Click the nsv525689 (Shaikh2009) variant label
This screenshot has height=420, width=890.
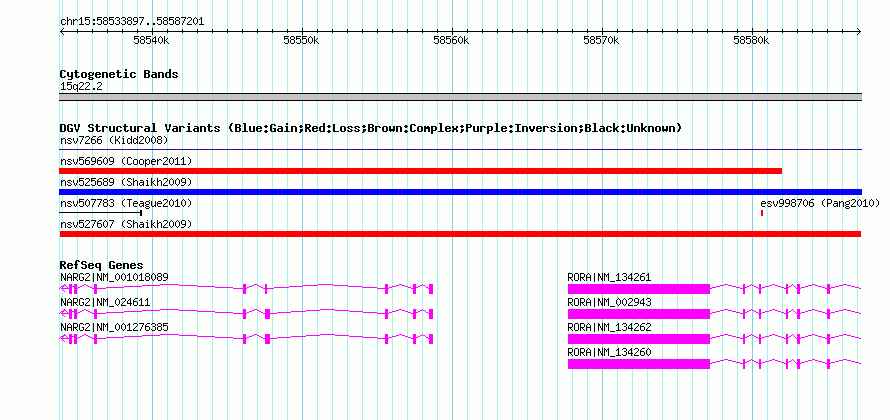pos(126,182)
